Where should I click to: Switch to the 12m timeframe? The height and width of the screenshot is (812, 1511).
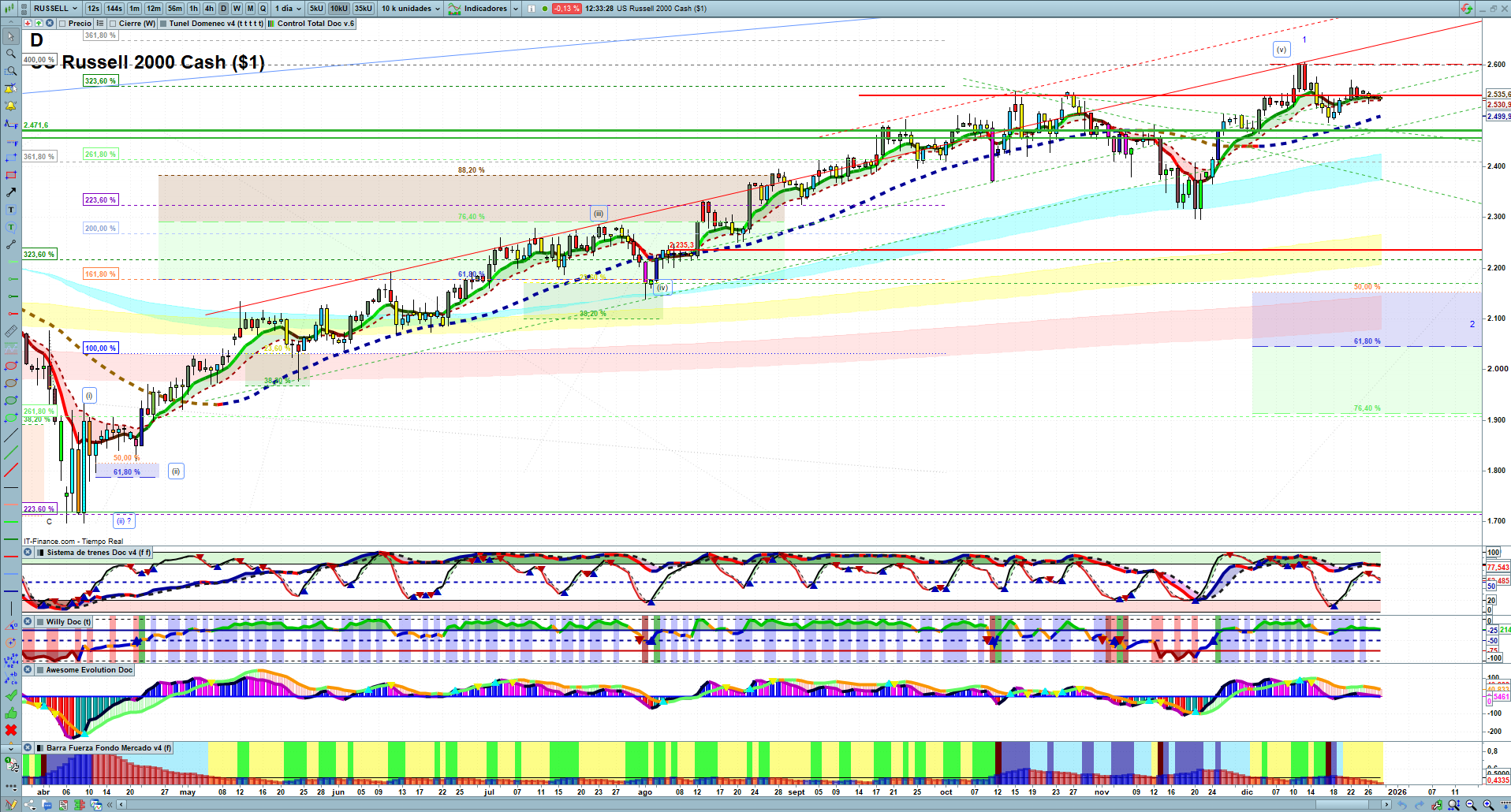154,9
